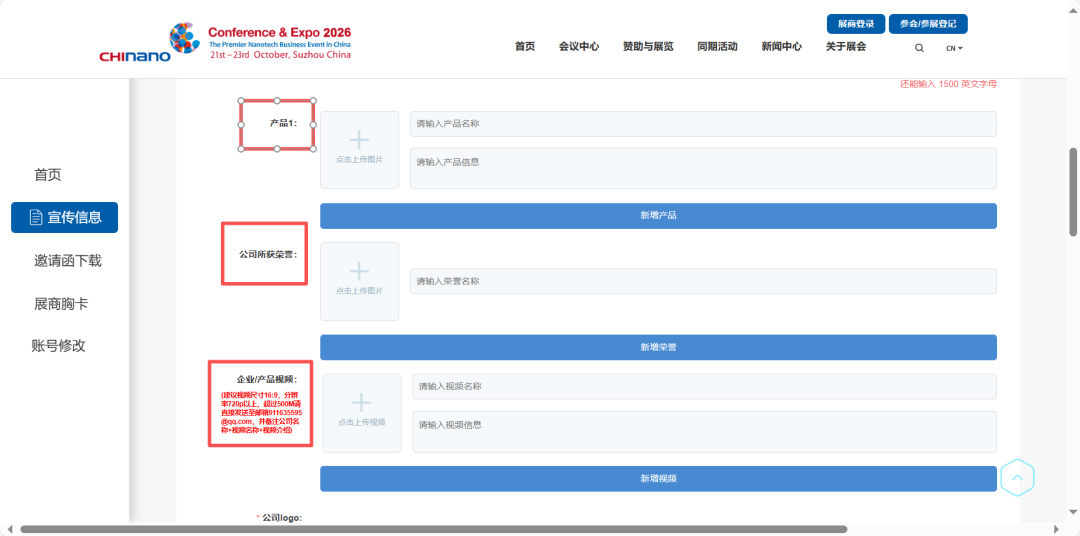
Task: Click the 新增荣誉 button
Action: pyautogui.click(x=658, y=347)
